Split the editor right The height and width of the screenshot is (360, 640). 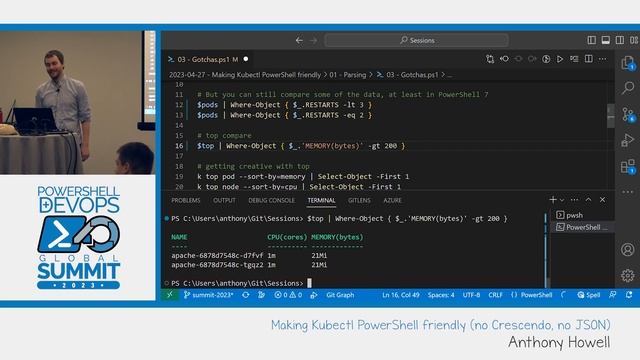tap(589, 59)
